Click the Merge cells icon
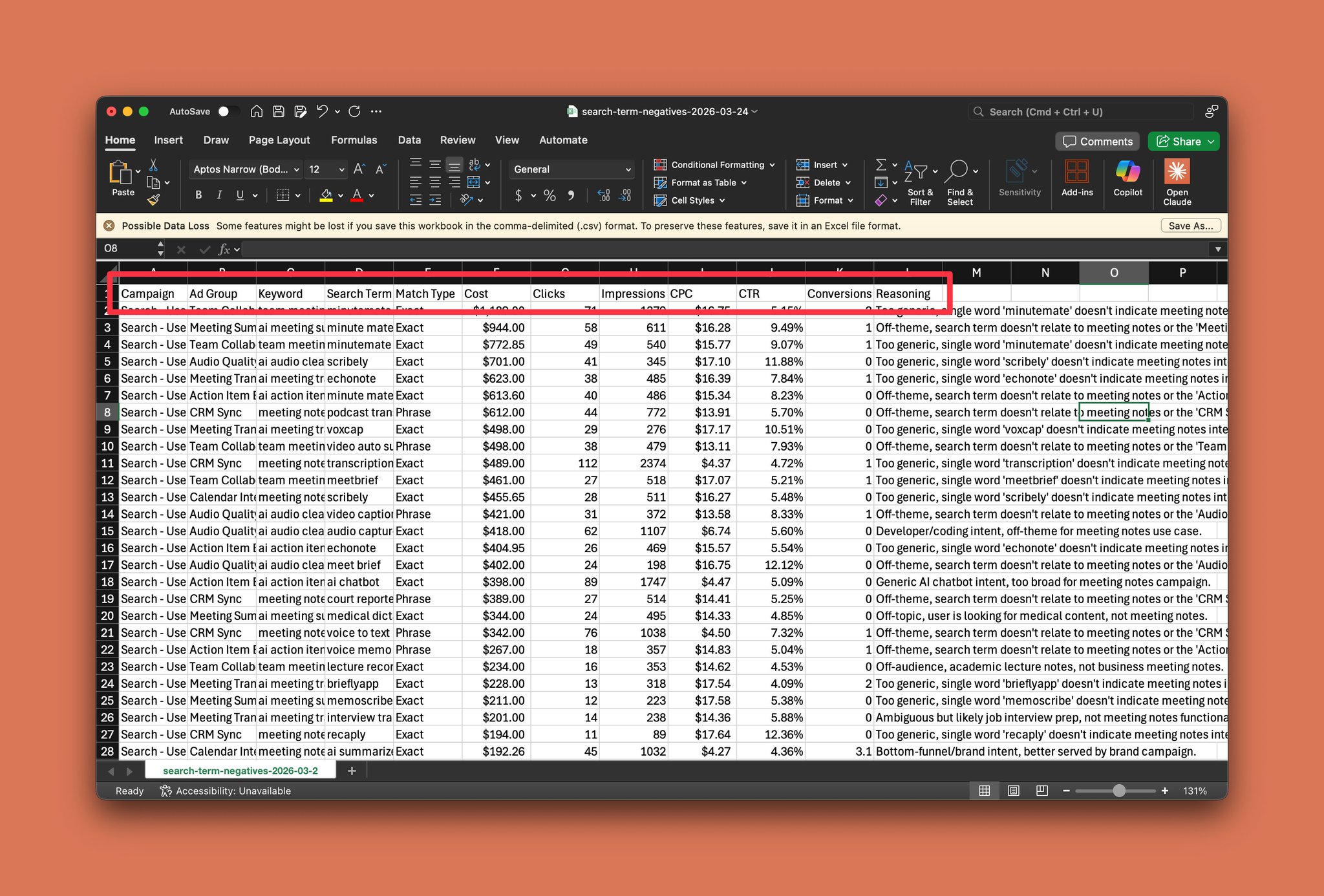Image resolution: width=1324 pixels, height=896 pixels. click(473, 182)
